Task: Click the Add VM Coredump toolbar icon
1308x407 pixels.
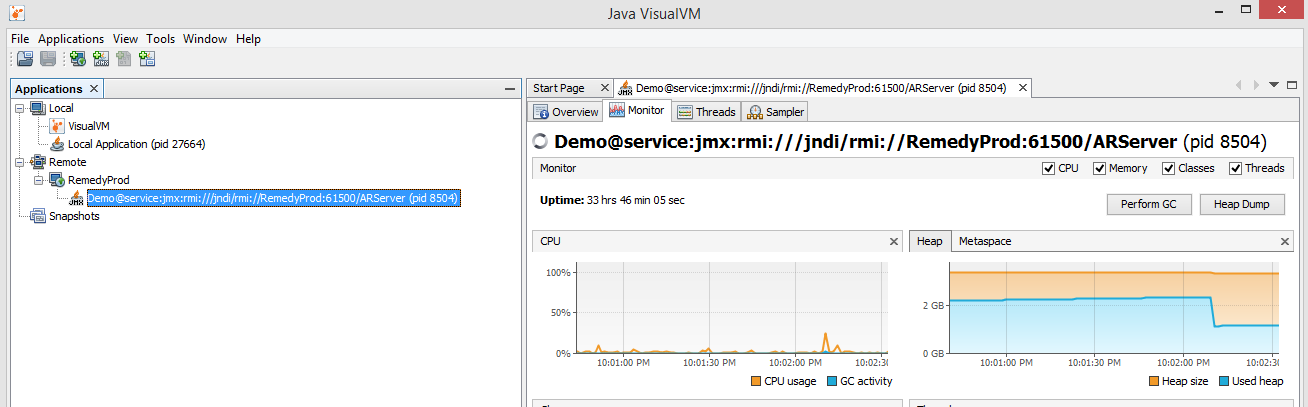Action: pyautogui.click(x=124, y=59)
